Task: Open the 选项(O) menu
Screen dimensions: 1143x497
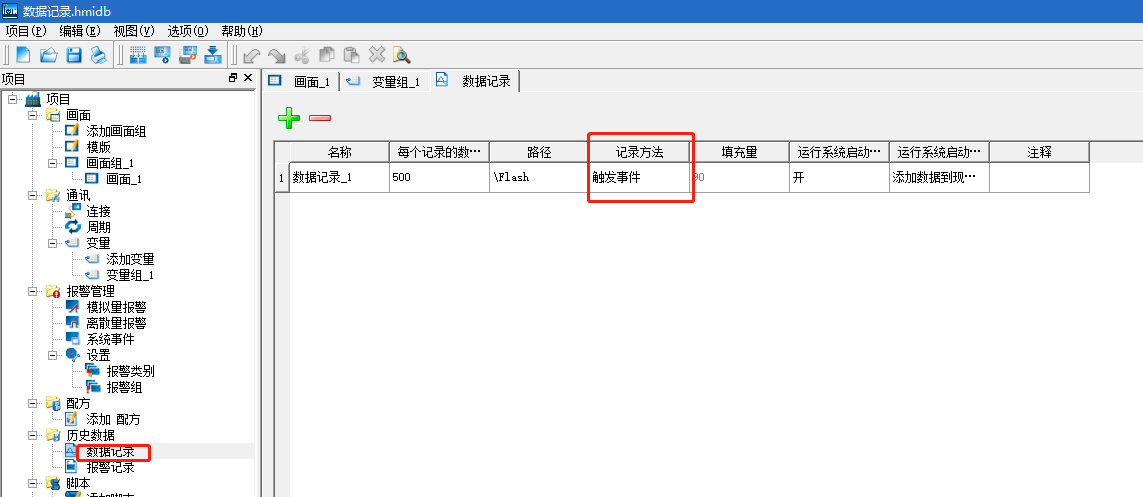Action: pos(188,31)
